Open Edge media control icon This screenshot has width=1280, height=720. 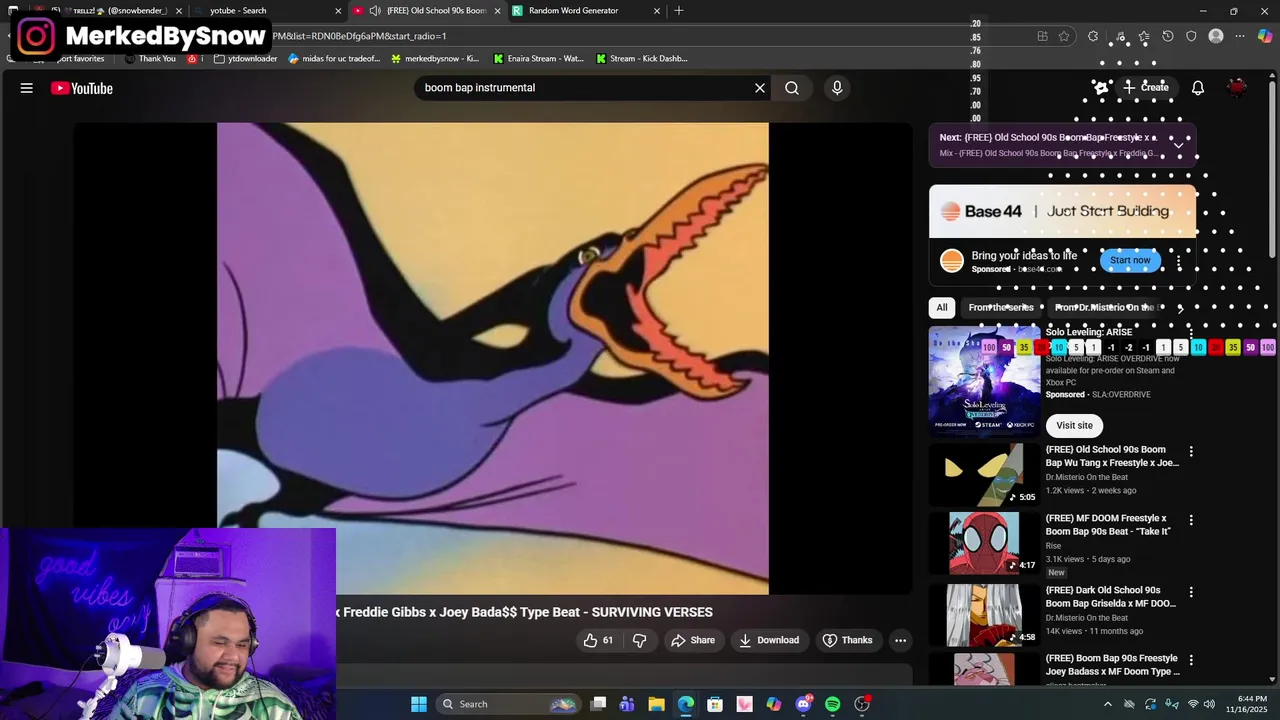click(x=1120, y=36)
